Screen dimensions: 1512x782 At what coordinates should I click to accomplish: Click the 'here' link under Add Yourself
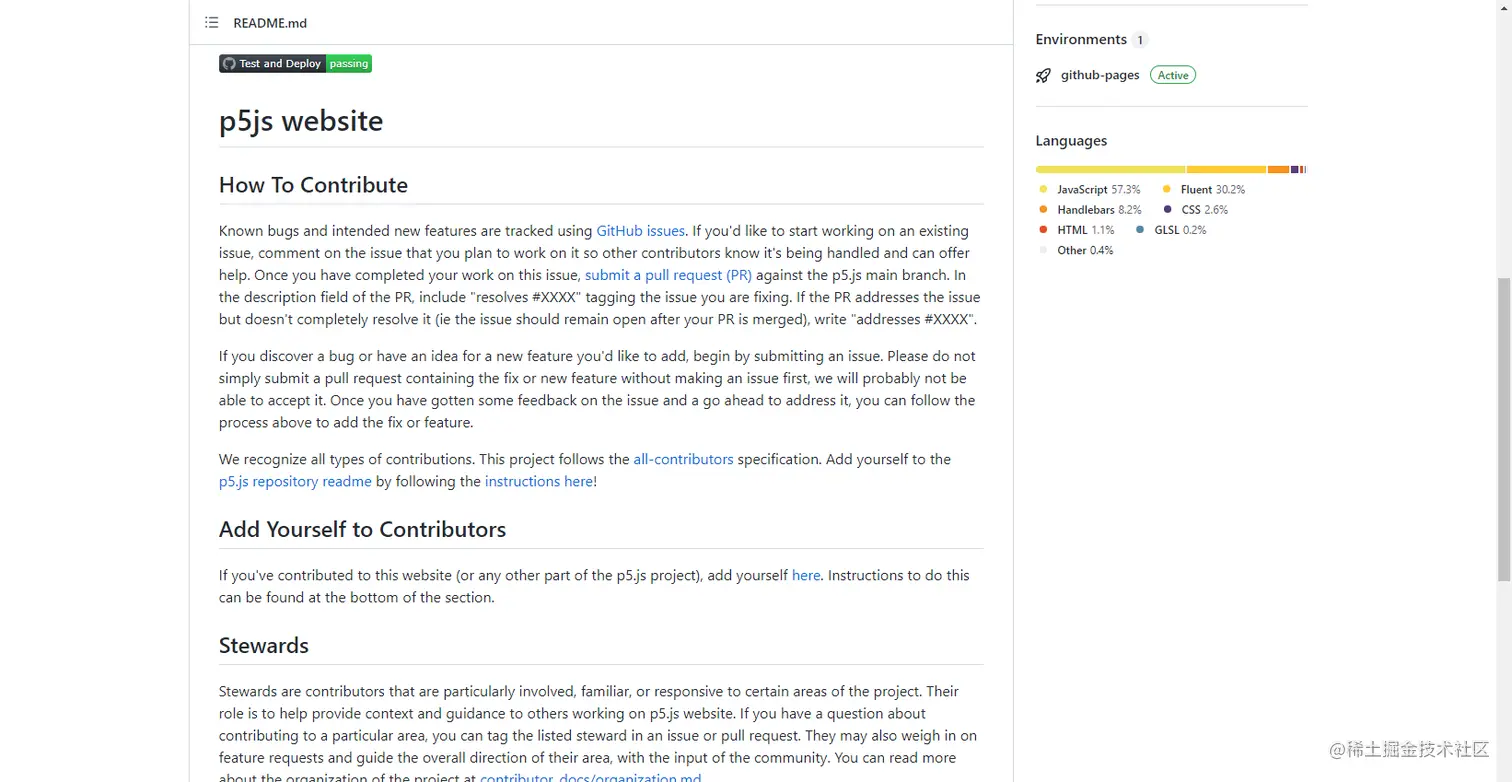tap(806, 575)
